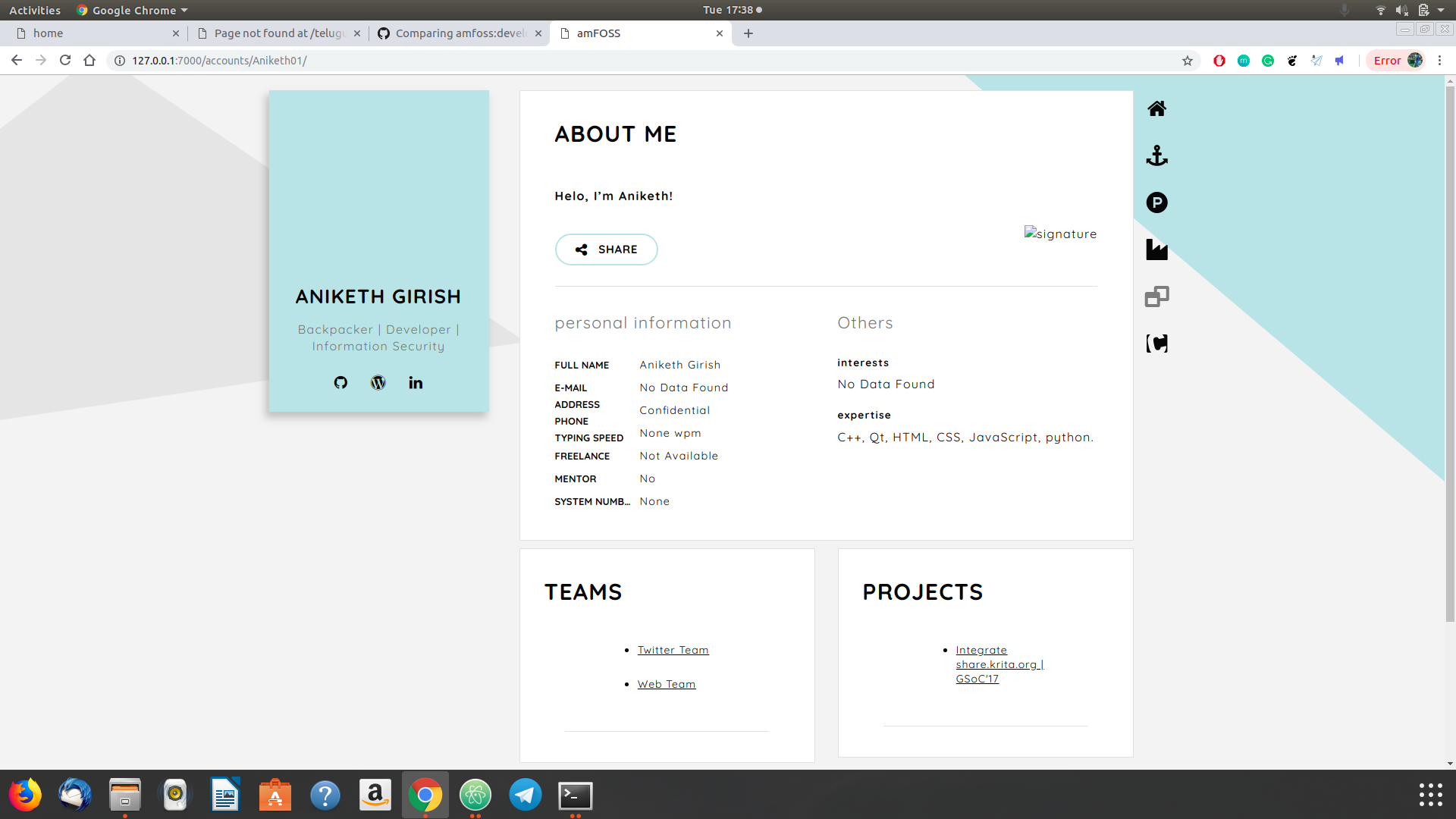1456x819 pixels.
Task: Click the cat face sidebar icon
Action: coord(1156,344)
